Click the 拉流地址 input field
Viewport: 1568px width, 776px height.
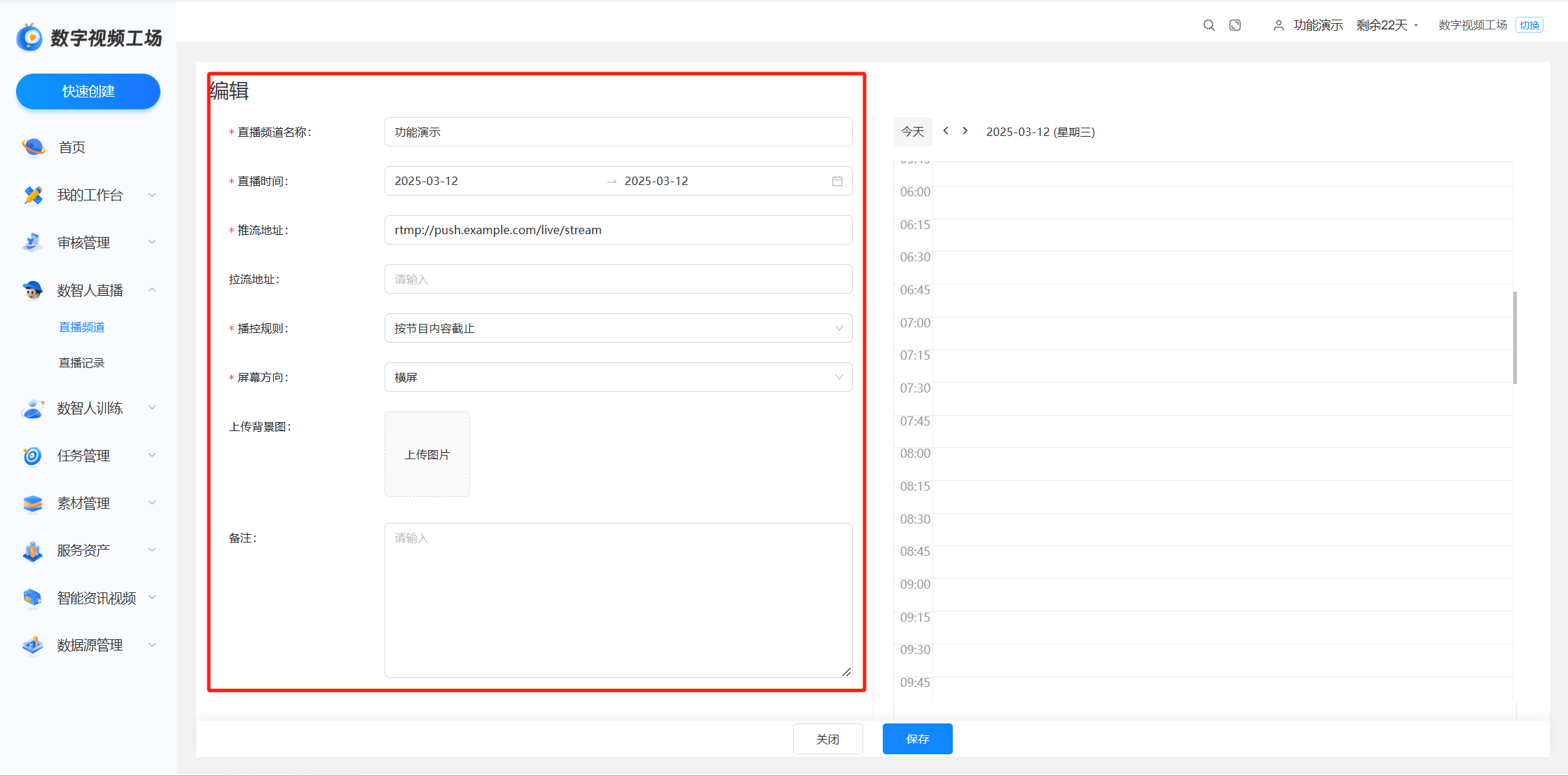(x=618, y=279)
